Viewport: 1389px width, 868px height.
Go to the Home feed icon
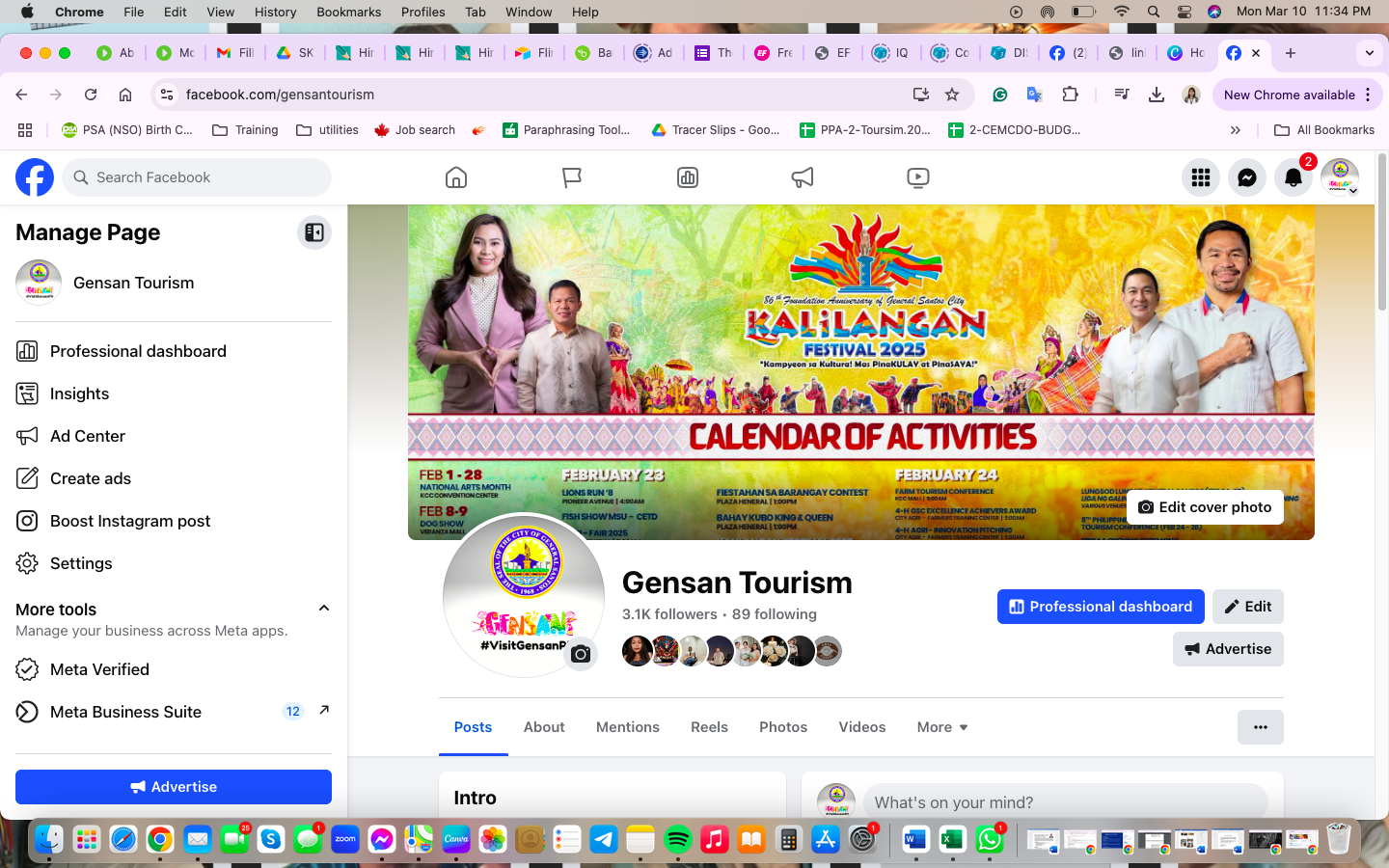(x=456, y=177)
